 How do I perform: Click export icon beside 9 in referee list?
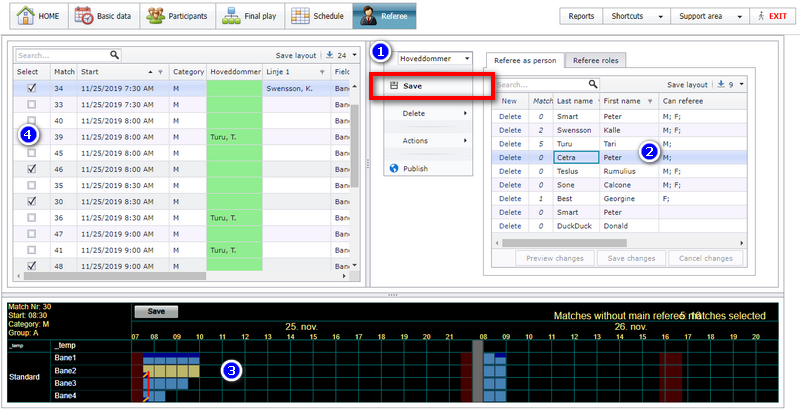(x=721, y=84)
